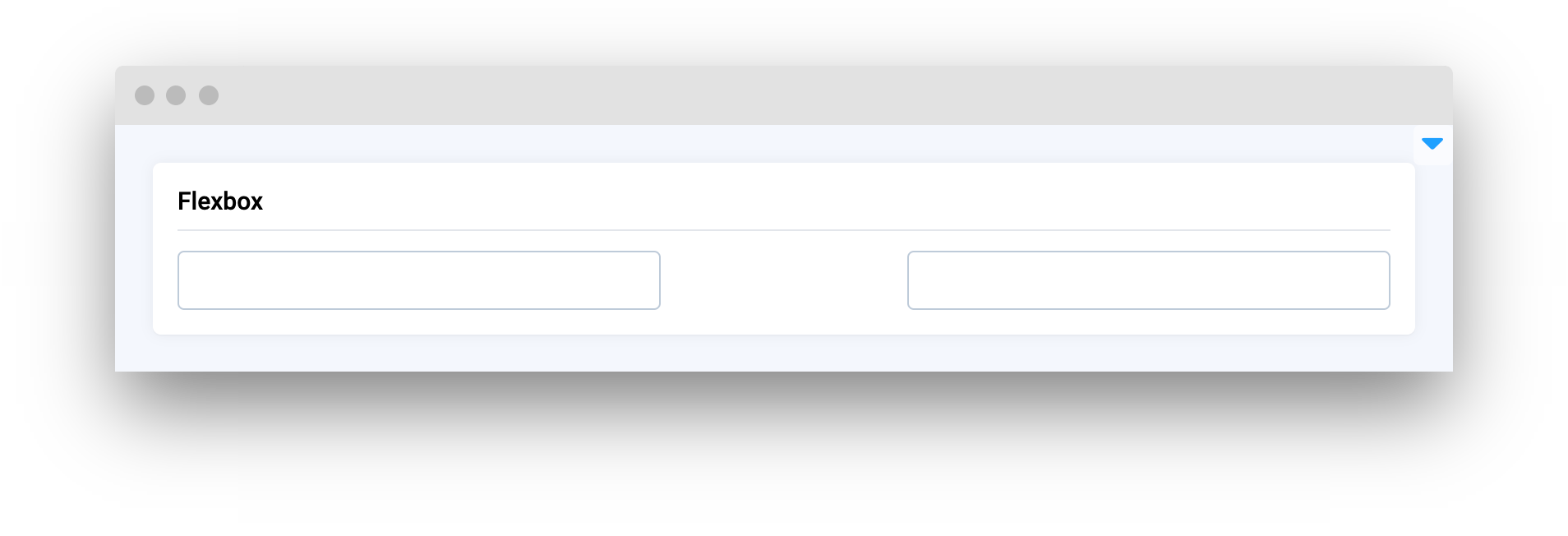
Task: Focus the right empty input field
Action: [x=1149, y=280]
